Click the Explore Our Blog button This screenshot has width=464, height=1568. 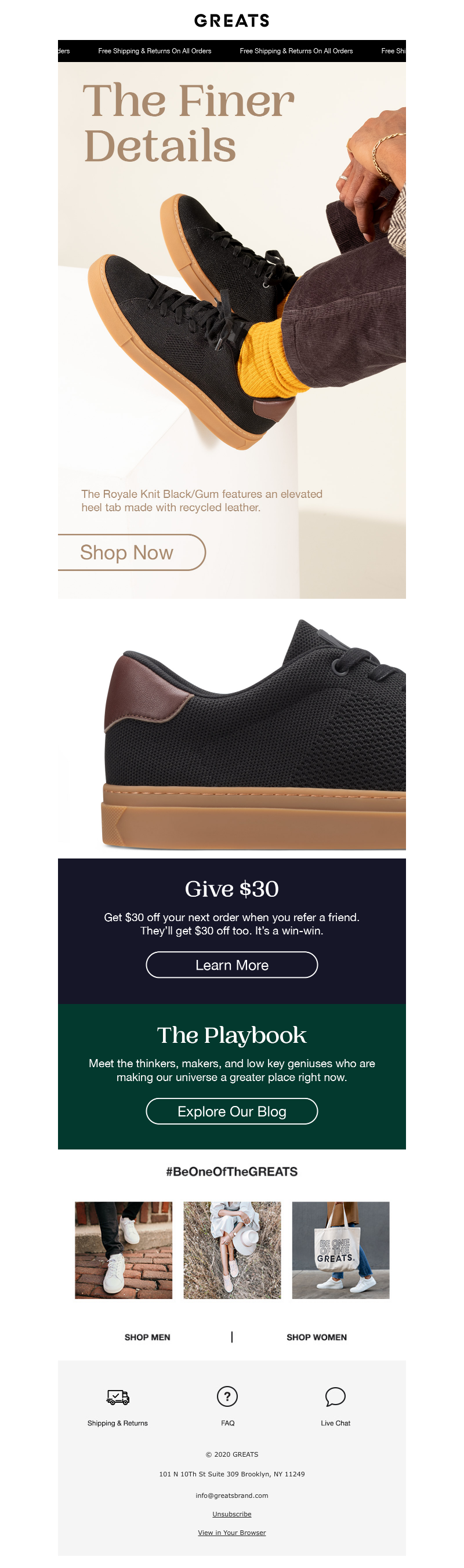[x=231, y=1111]
